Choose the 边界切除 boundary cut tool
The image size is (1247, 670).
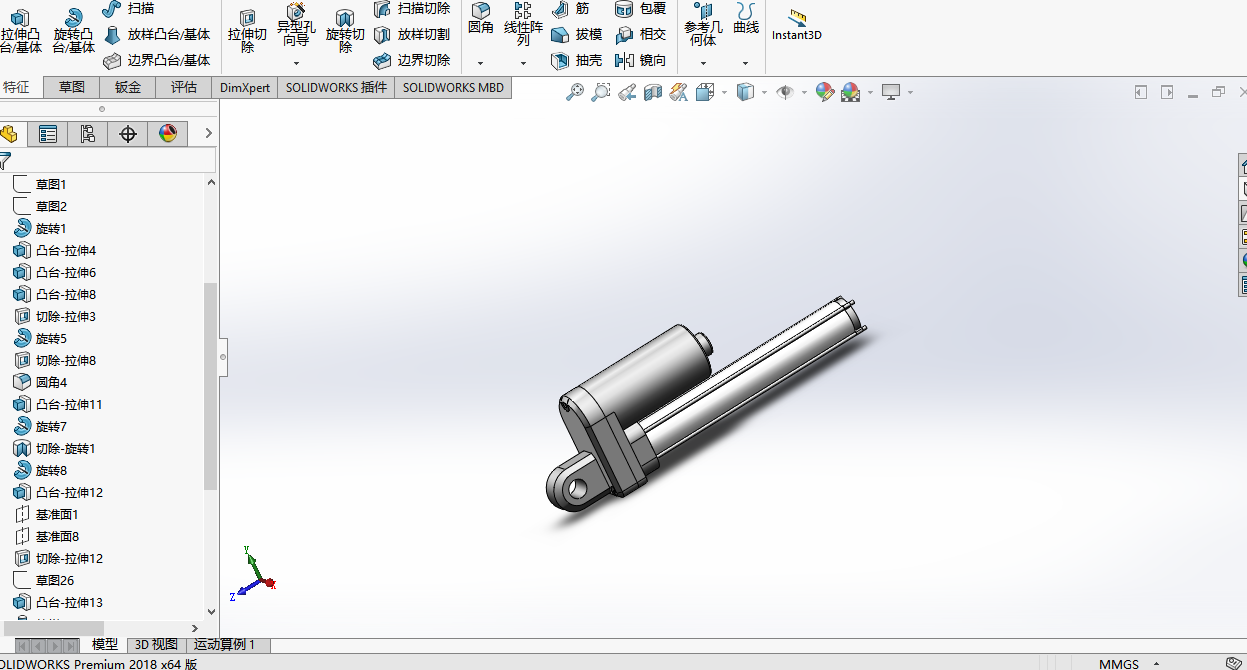411,60
